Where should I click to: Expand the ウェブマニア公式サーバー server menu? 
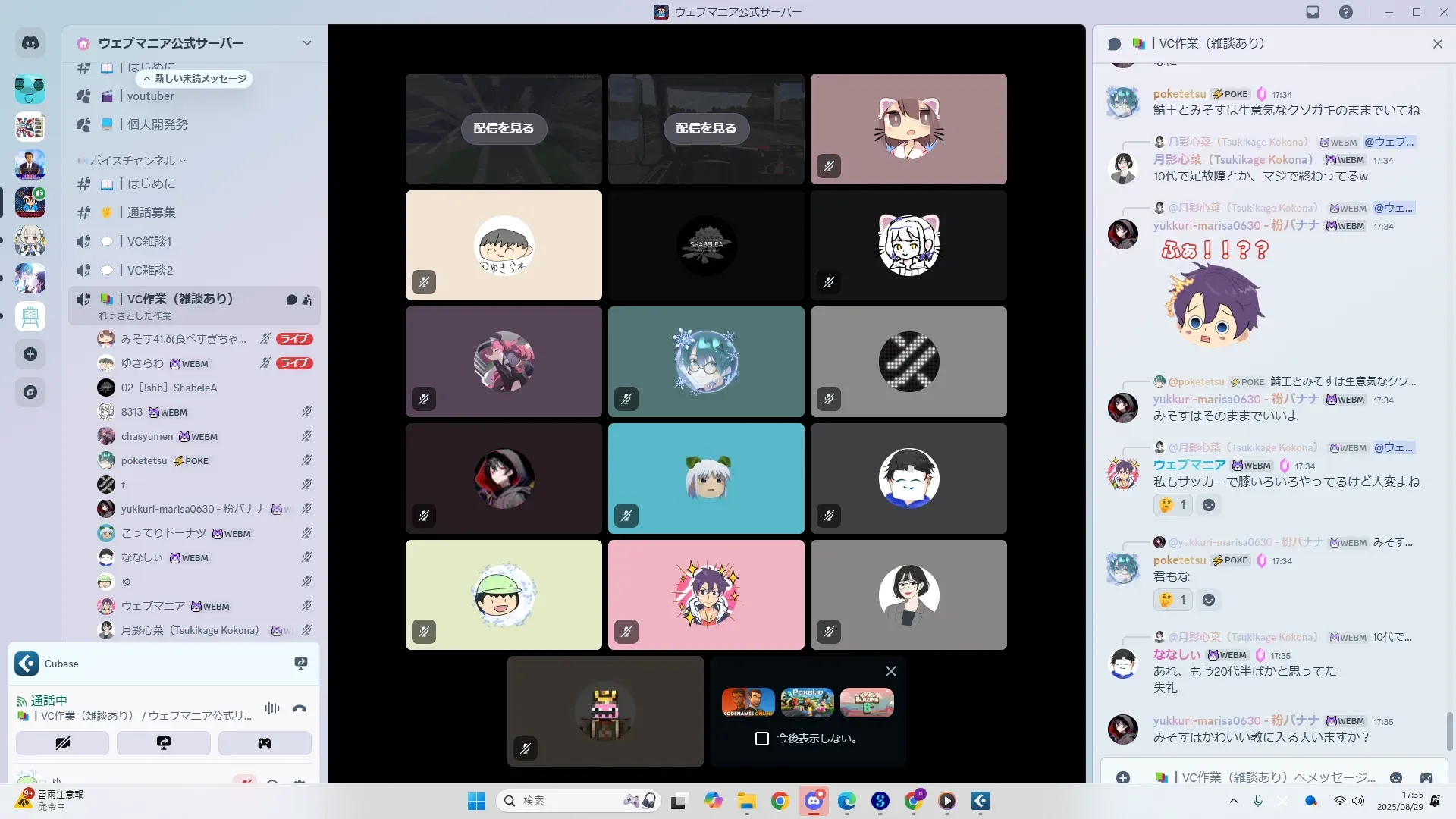point(306,43)
